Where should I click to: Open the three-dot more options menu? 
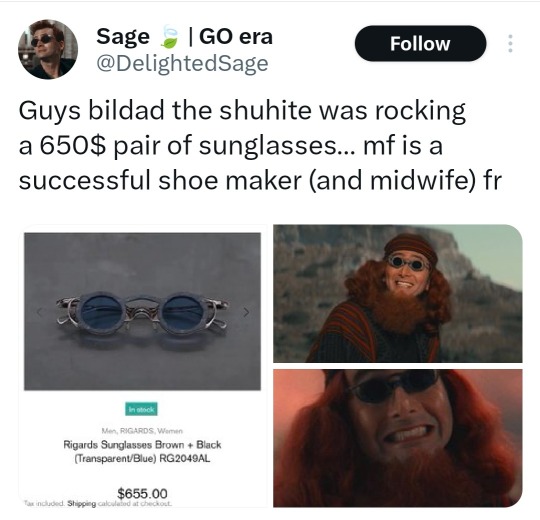click(x=510, y=43)
